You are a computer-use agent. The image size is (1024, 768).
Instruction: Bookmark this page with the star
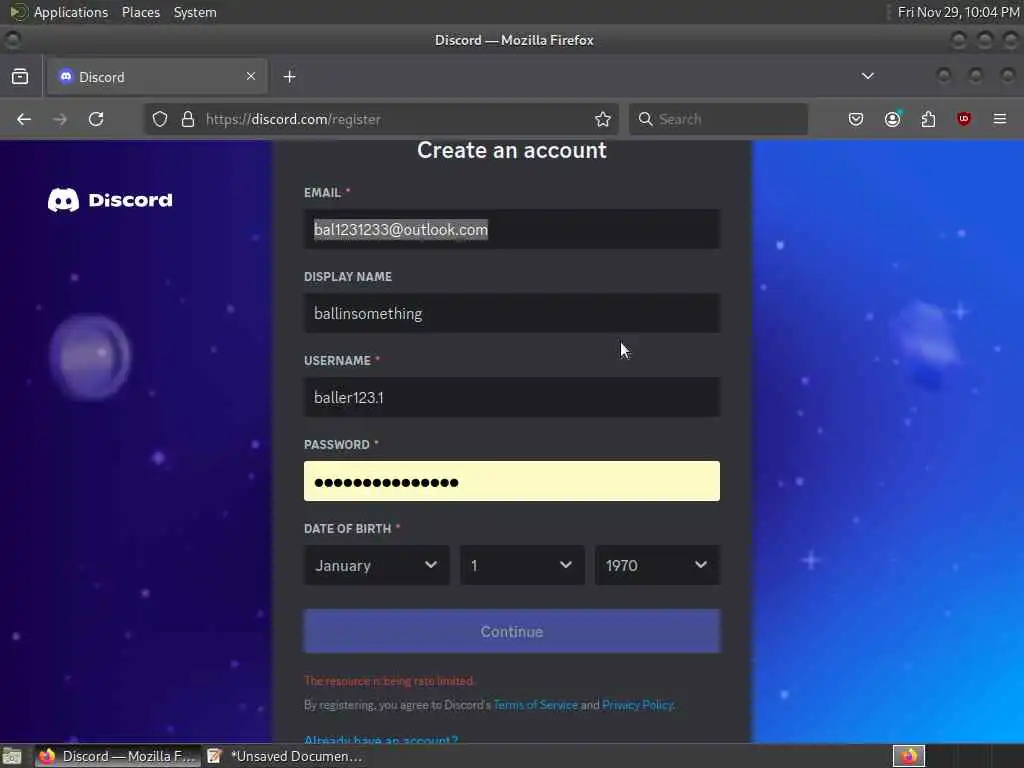pos(603,120)
